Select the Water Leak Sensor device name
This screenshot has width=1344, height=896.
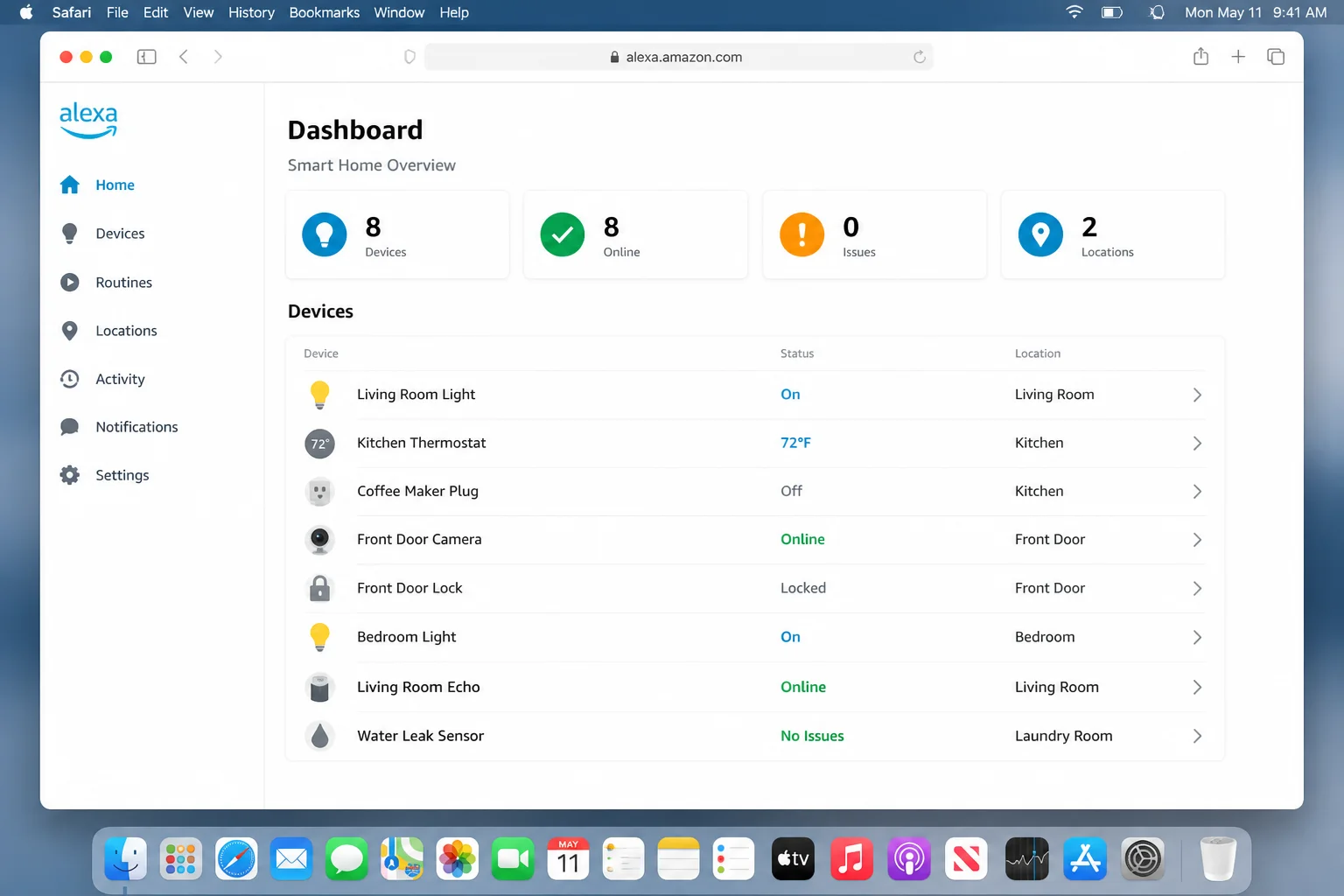click(420, 736)
